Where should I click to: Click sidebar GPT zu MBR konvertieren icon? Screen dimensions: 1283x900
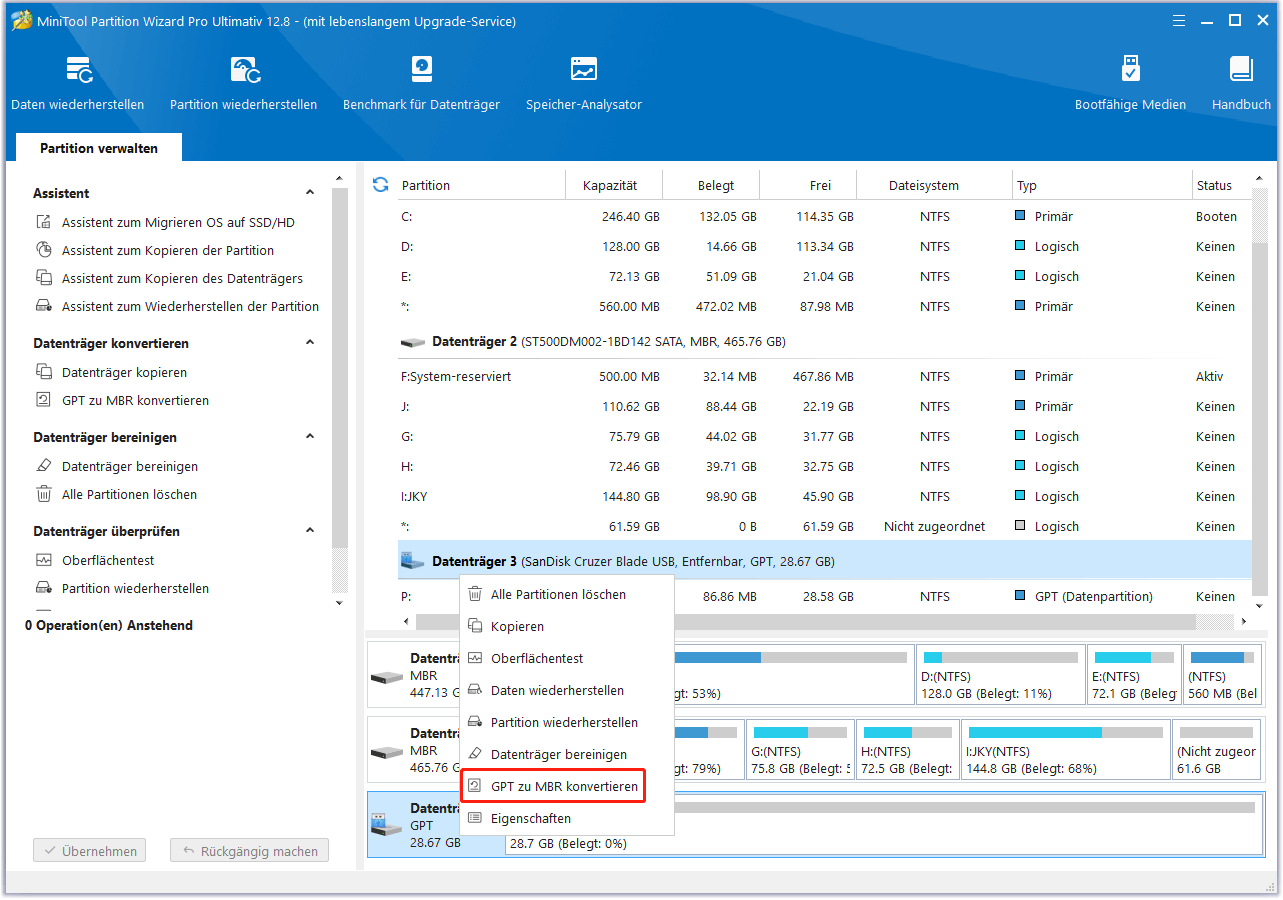coord(44,400)
